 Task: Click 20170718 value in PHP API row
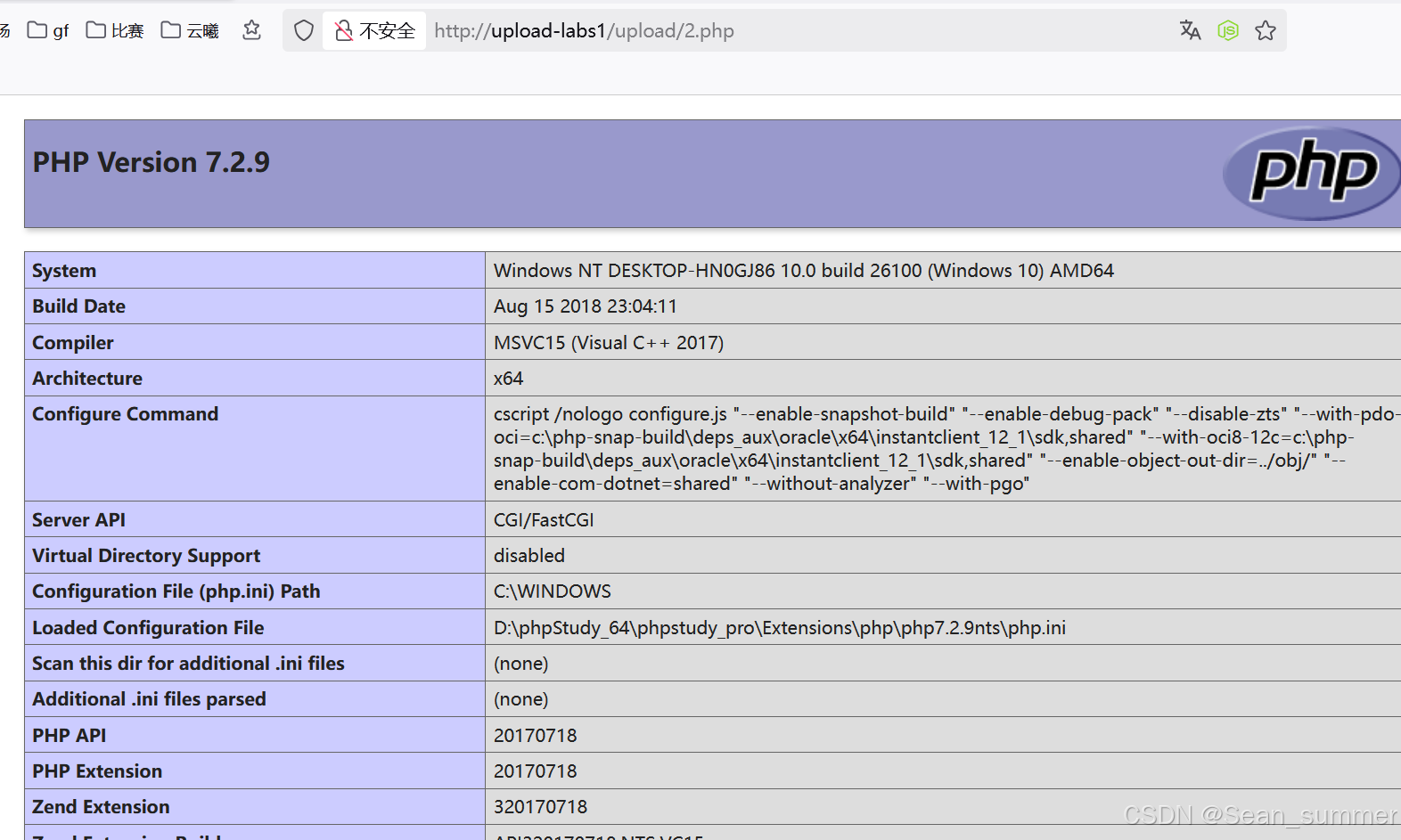pos(536,736)
